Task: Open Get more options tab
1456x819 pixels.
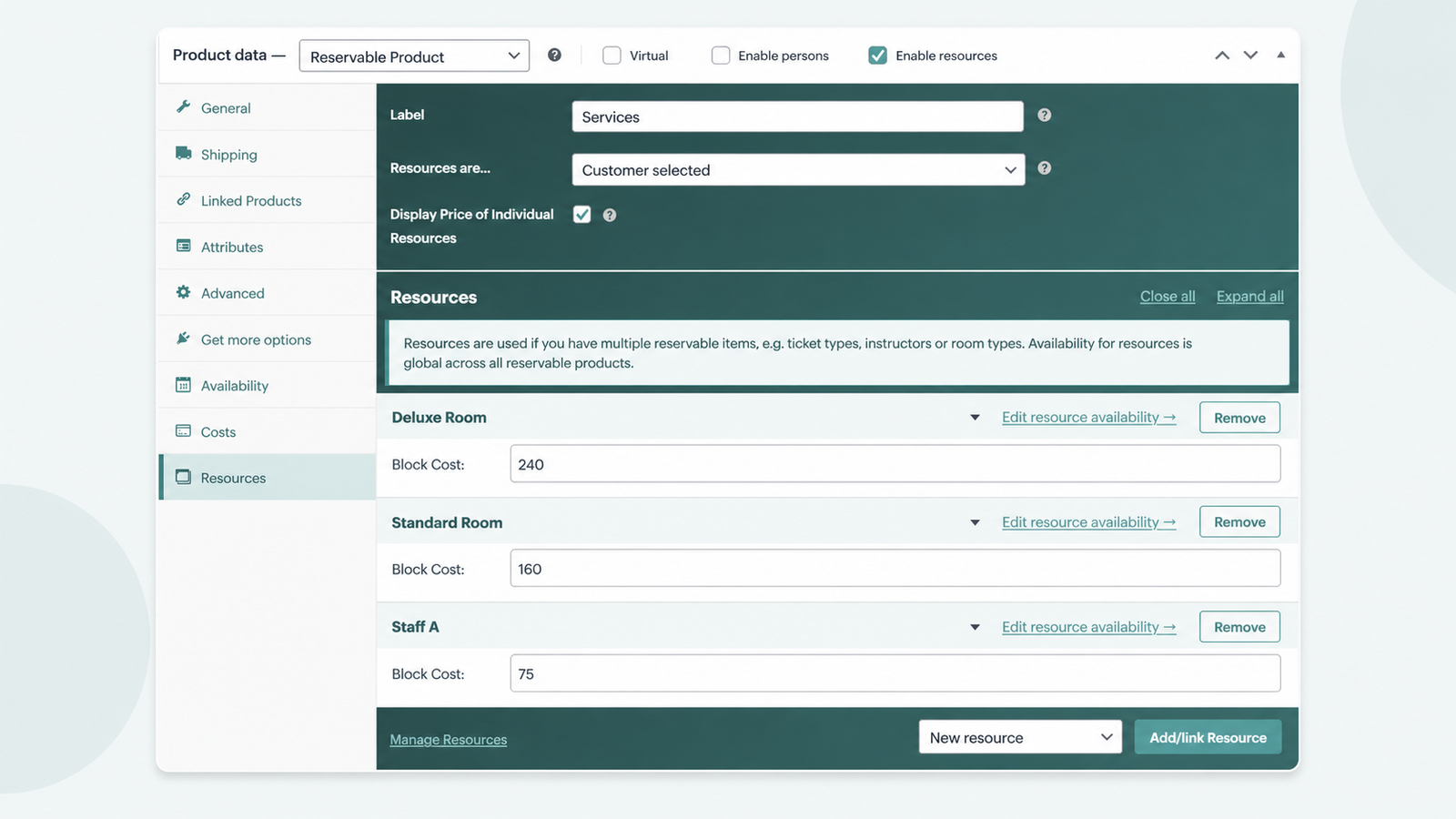Action: (268, 339)
